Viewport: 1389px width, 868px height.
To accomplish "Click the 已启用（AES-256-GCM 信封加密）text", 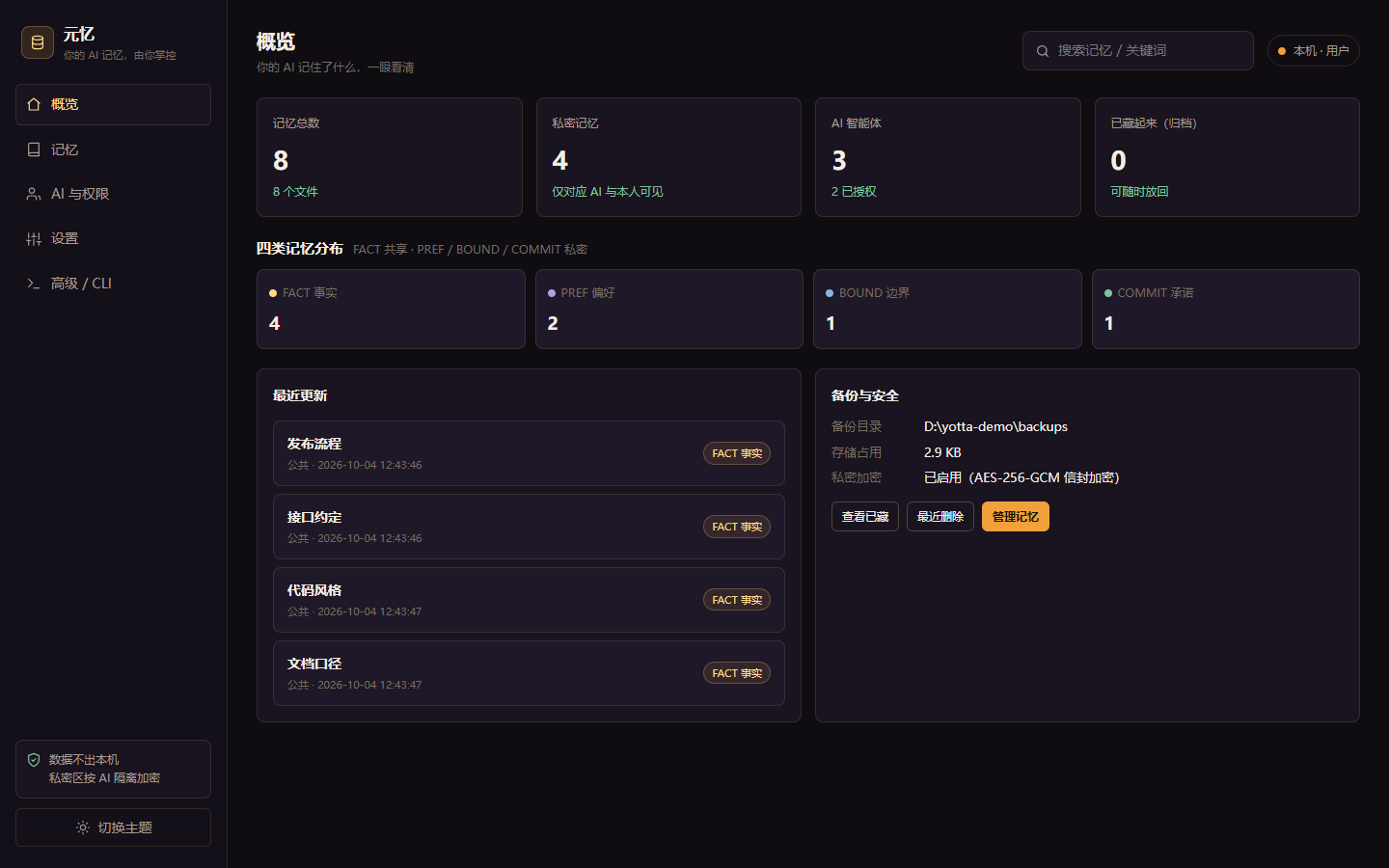I will pyautogui.click(x=1021, y=477).
